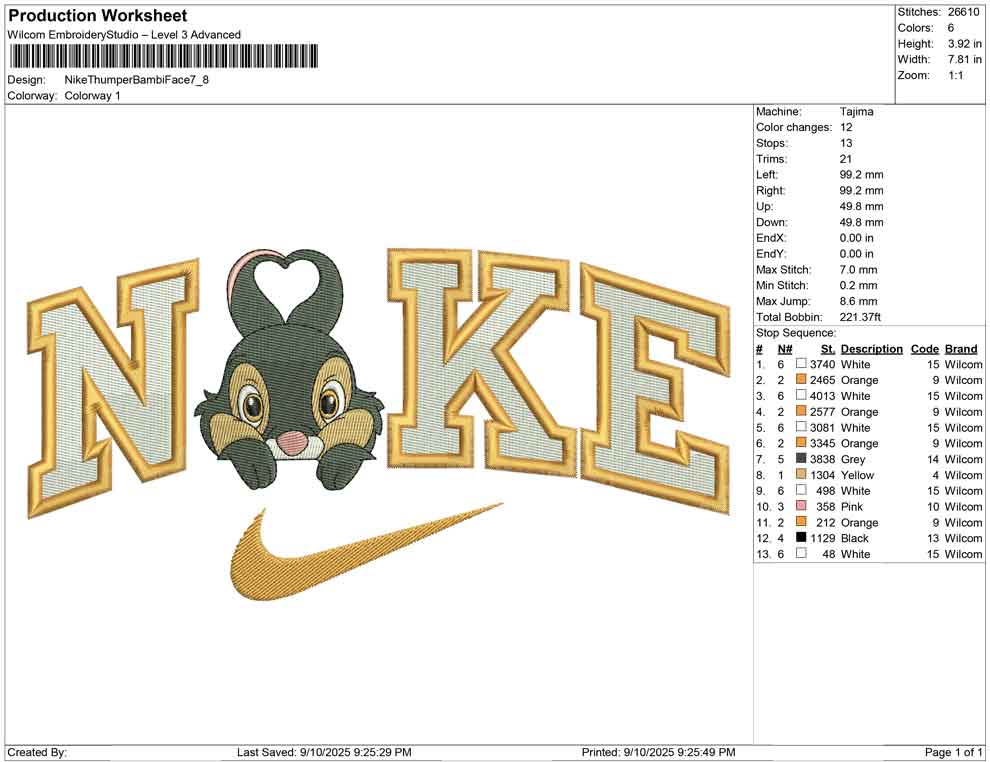The width and height of the screenshot is (990, 762).
Task: Click the grey swatch in stop row 7
Action: coord(801,458)
